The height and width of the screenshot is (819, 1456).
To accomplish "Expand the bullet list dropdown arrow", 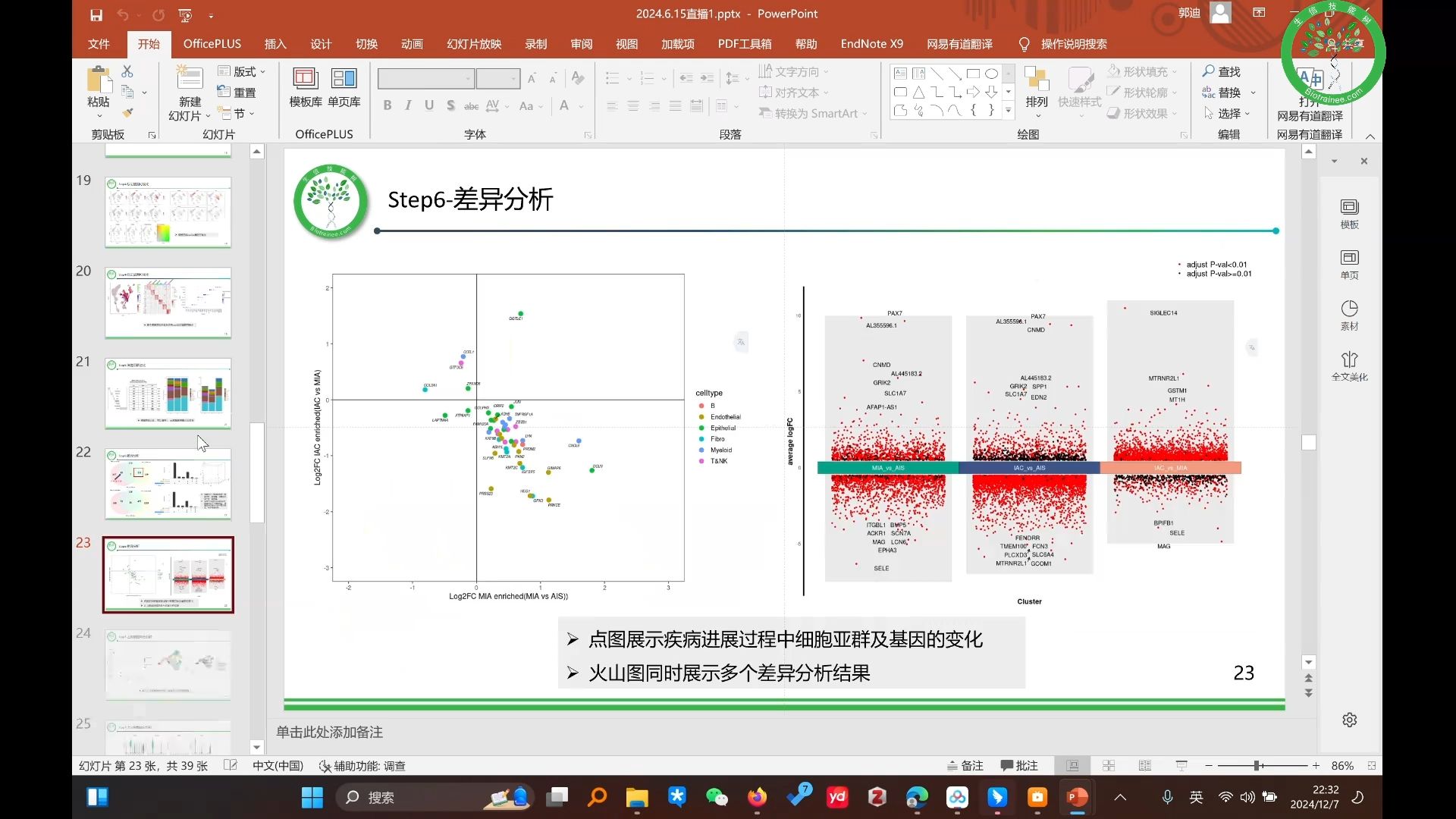I will (x=630, y=78).
